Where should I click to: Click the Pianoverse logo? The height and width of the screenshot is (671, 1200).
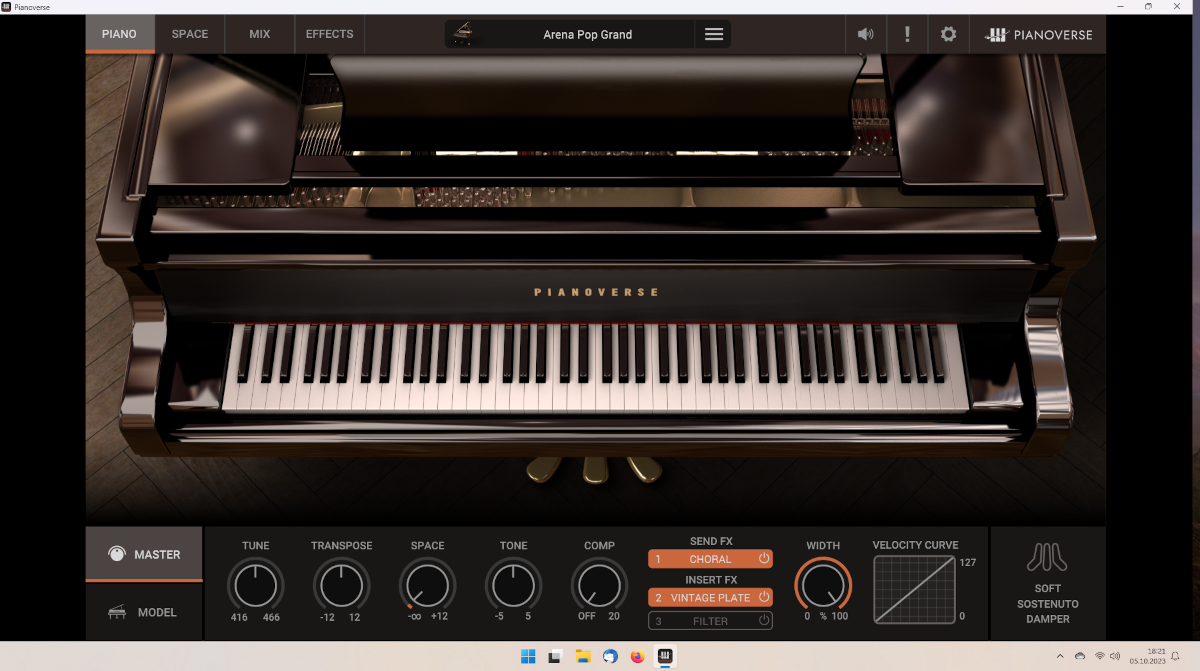click(1039, 34)
